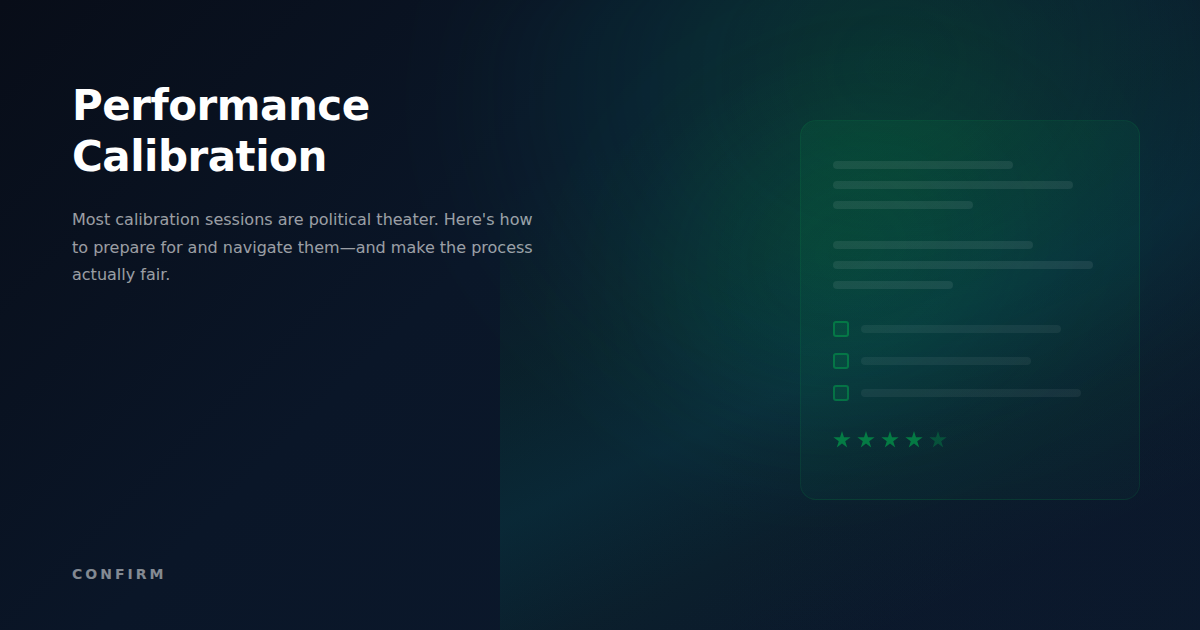Screen dimensions: 1200x630
Task: Select the middle star in the rating row
Action: (x=889, y=439)
